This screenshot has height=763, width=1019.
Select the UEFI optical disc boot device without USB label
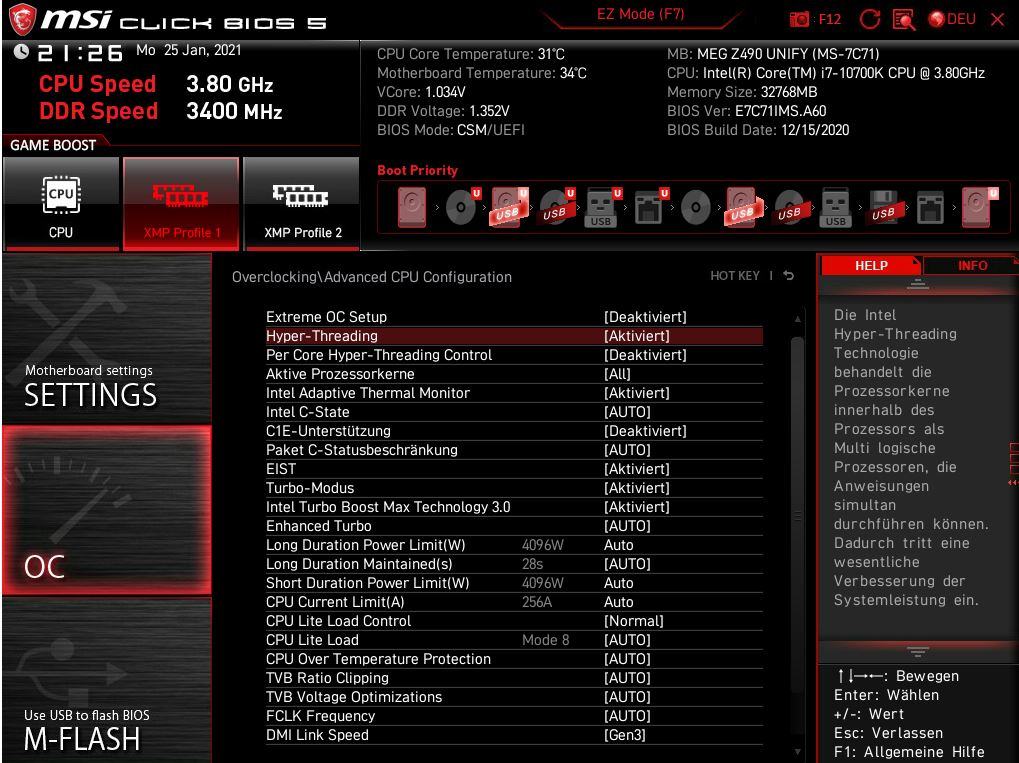tap(462, 207)
